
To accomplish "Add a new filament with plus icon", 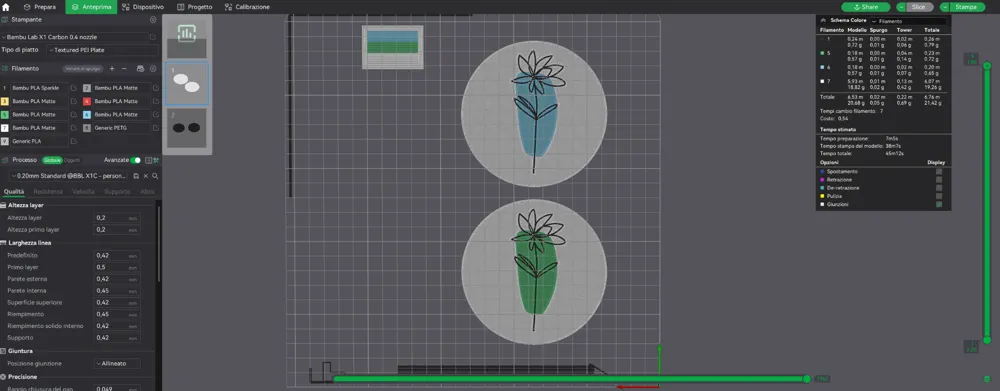I will (x=112, y=68).
